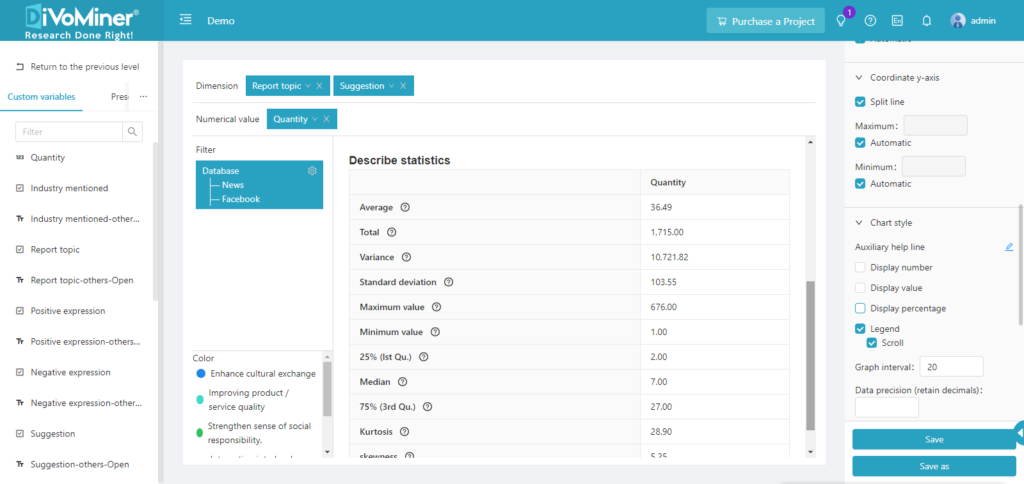The width and height of the screenshot is (1024, 484).
Task: Collapse the Coordinate y-axis section
Action: point(859,77)
